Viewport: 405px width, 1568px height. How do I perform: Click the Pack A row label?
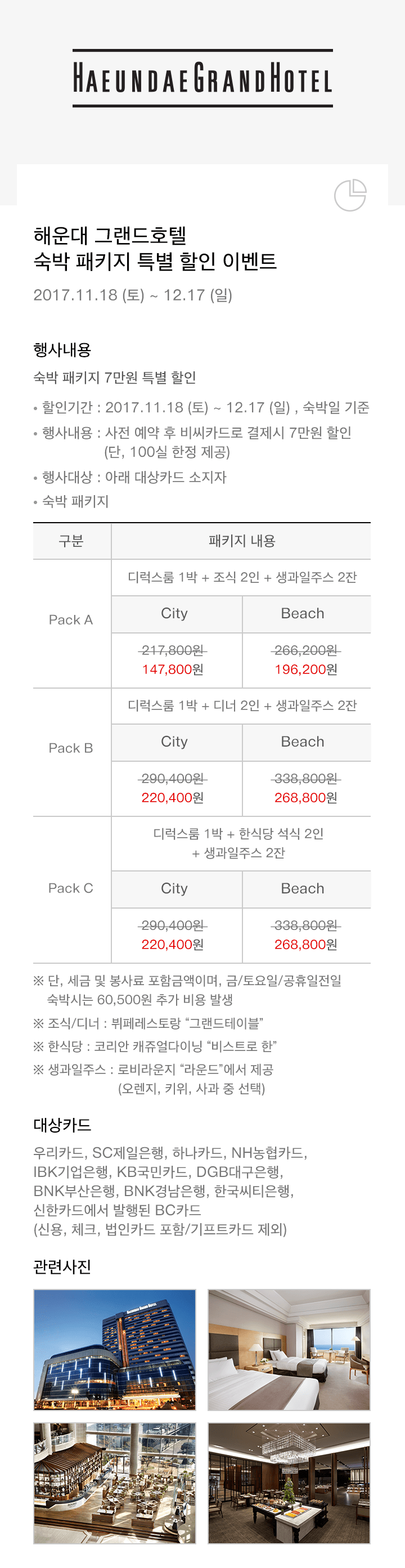click(71, 619)
